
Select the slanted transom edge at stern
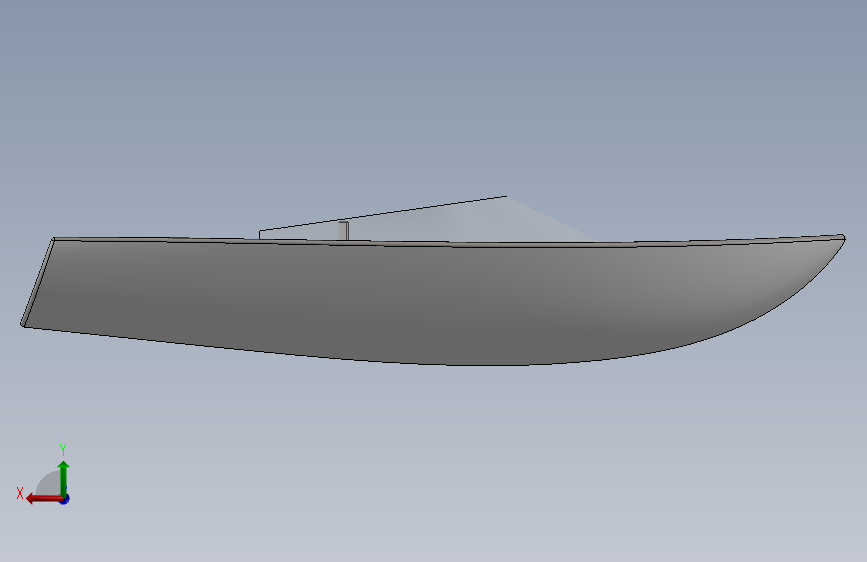click(x=38, y=282)
